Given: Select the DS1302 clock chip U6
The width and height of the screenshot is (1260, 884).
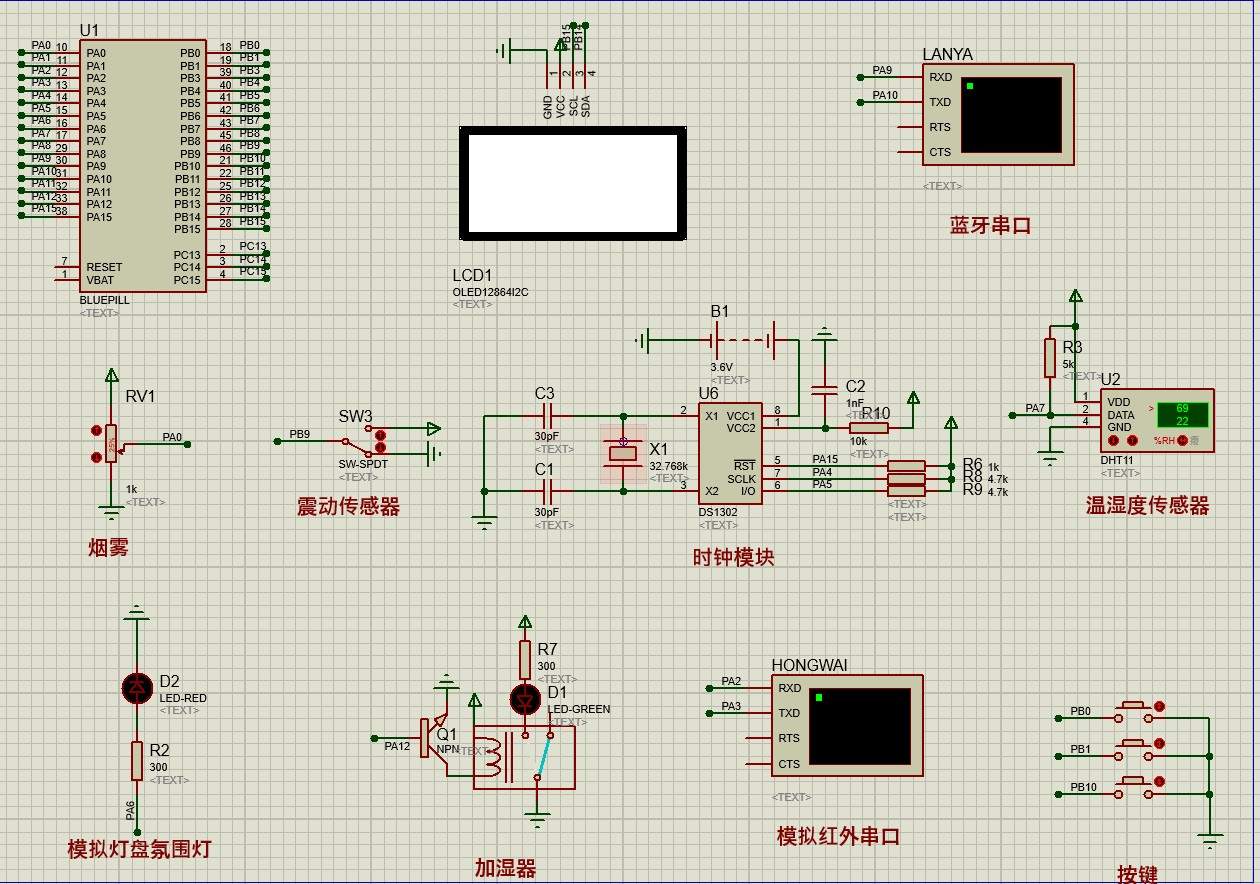Looking at the screenshot, I should coord(730,453).
